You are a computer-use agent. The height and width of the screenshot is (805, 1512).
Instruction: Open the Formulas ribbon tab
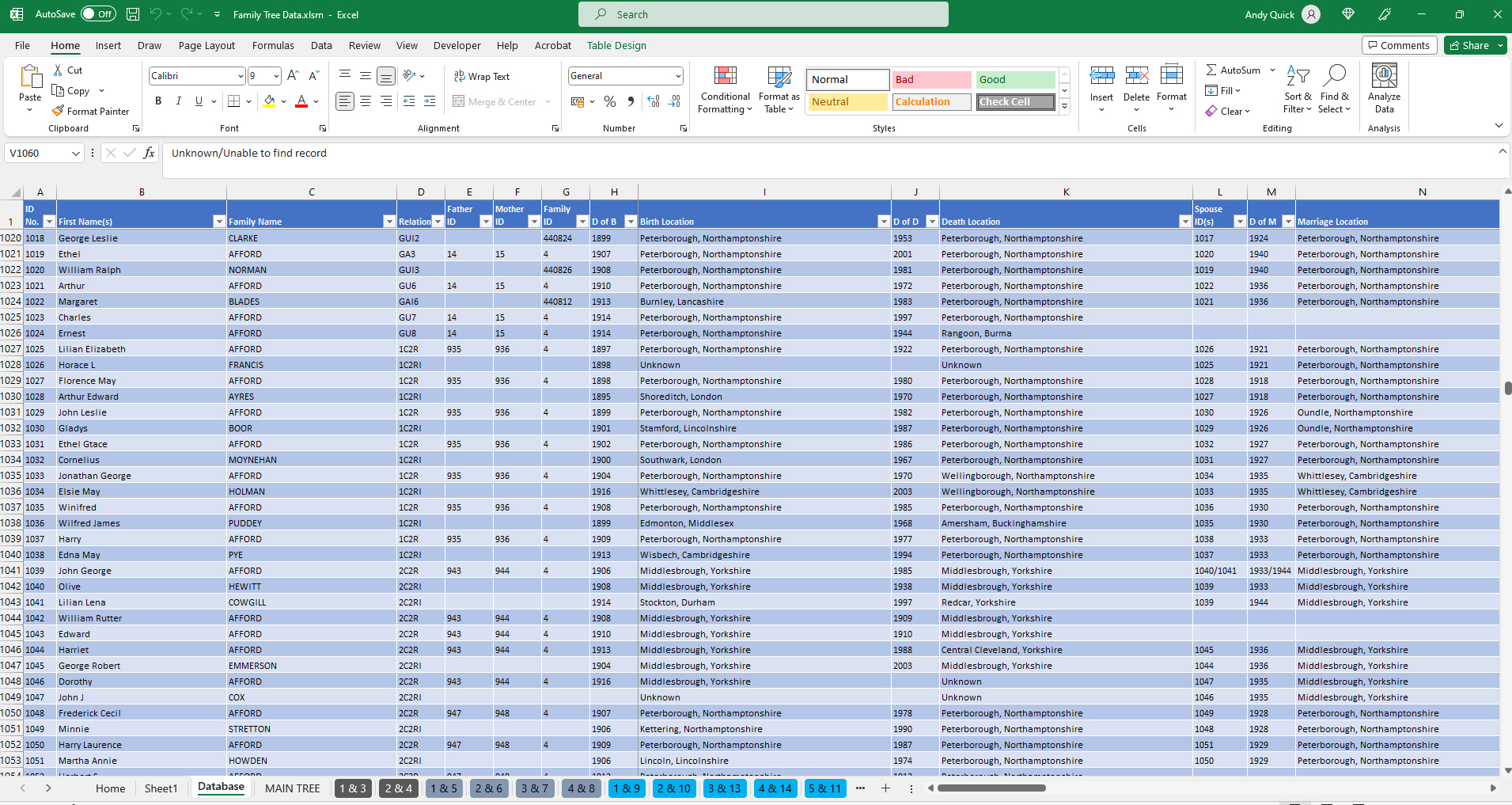pyautogui.click(x=273, y=45)
